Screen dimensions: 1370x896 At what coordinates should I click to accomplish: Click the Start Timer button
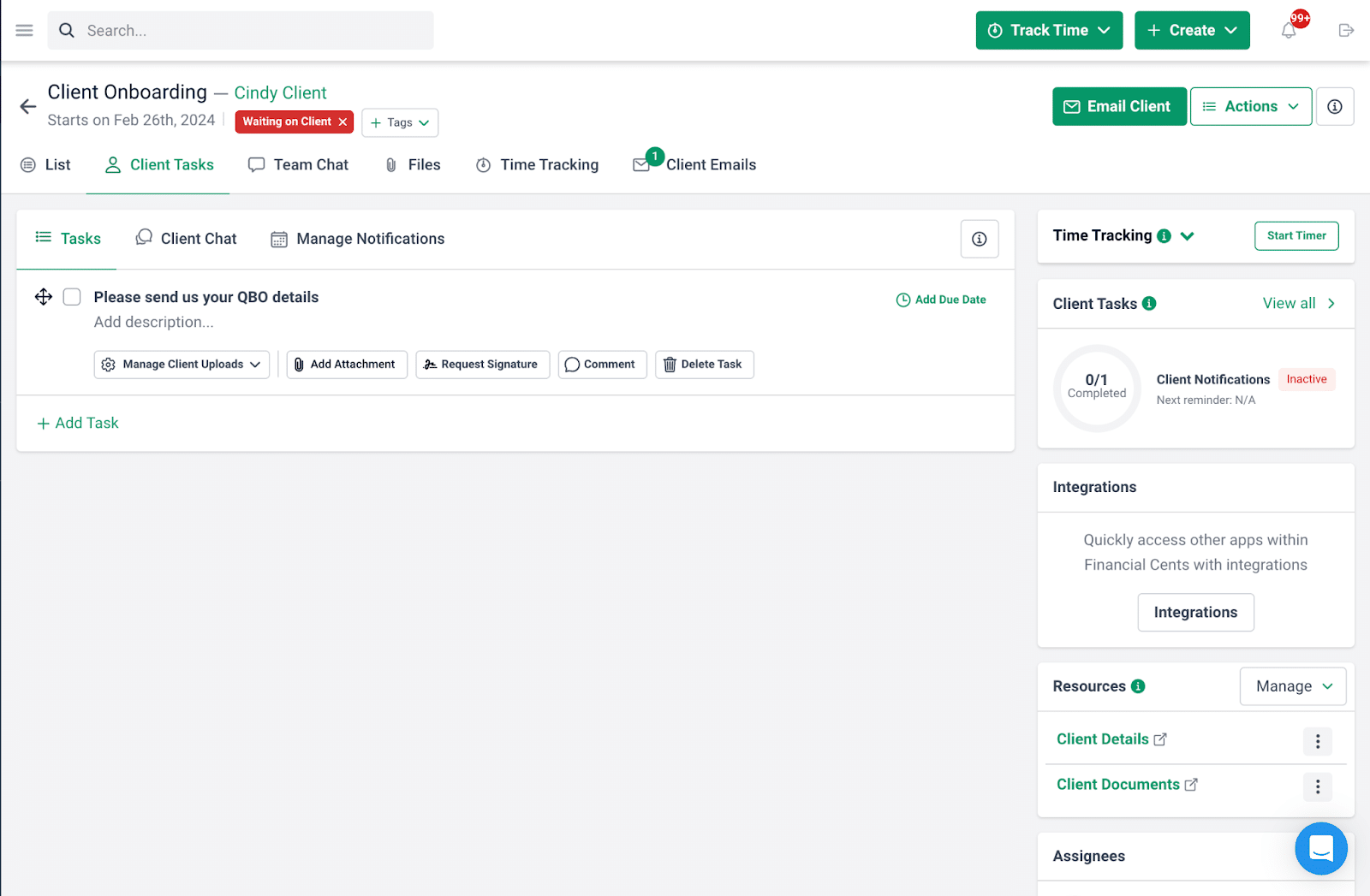1296,236
